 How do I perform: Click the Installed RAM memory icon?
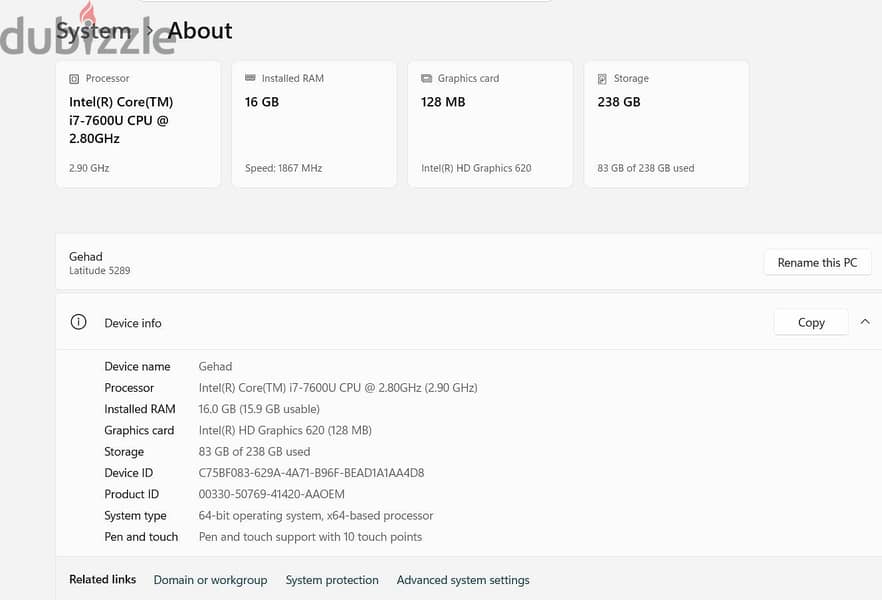click(x=250, y=78)
